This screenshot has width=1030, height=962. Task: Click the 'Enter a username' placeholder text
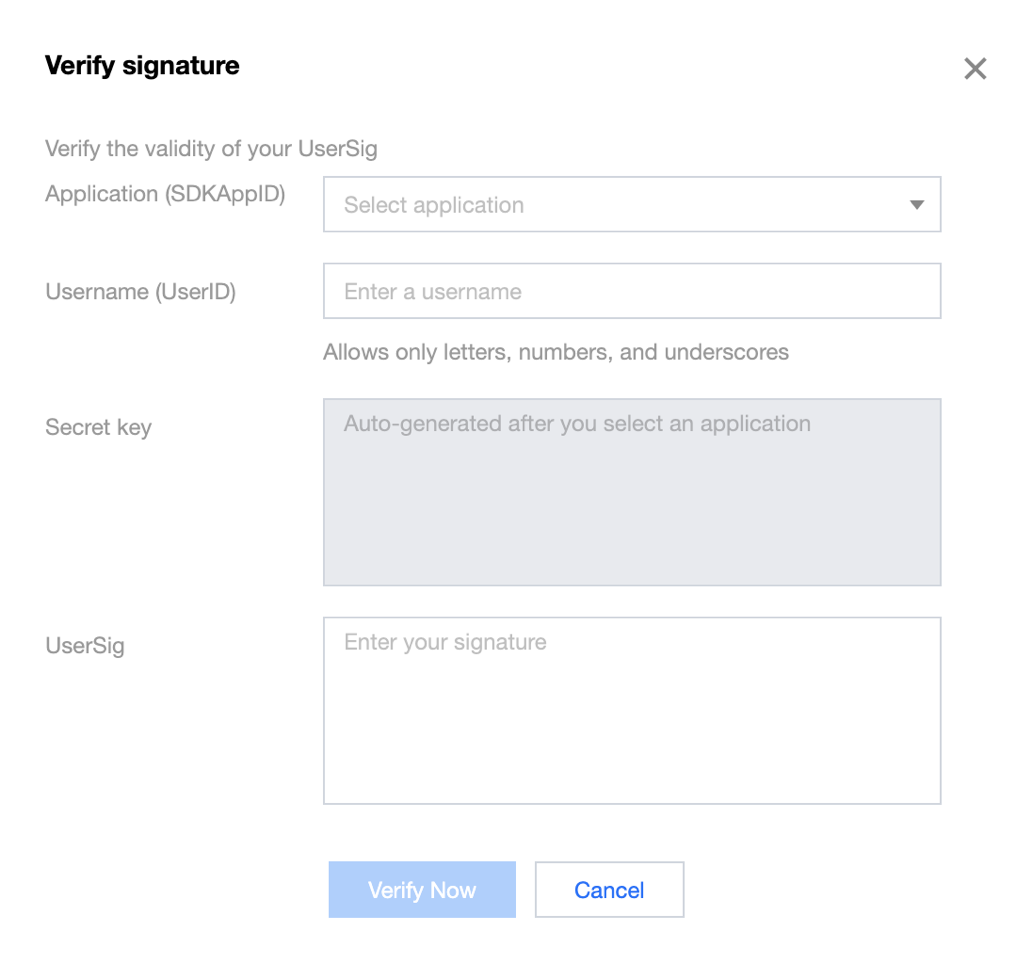coord(433,292)
